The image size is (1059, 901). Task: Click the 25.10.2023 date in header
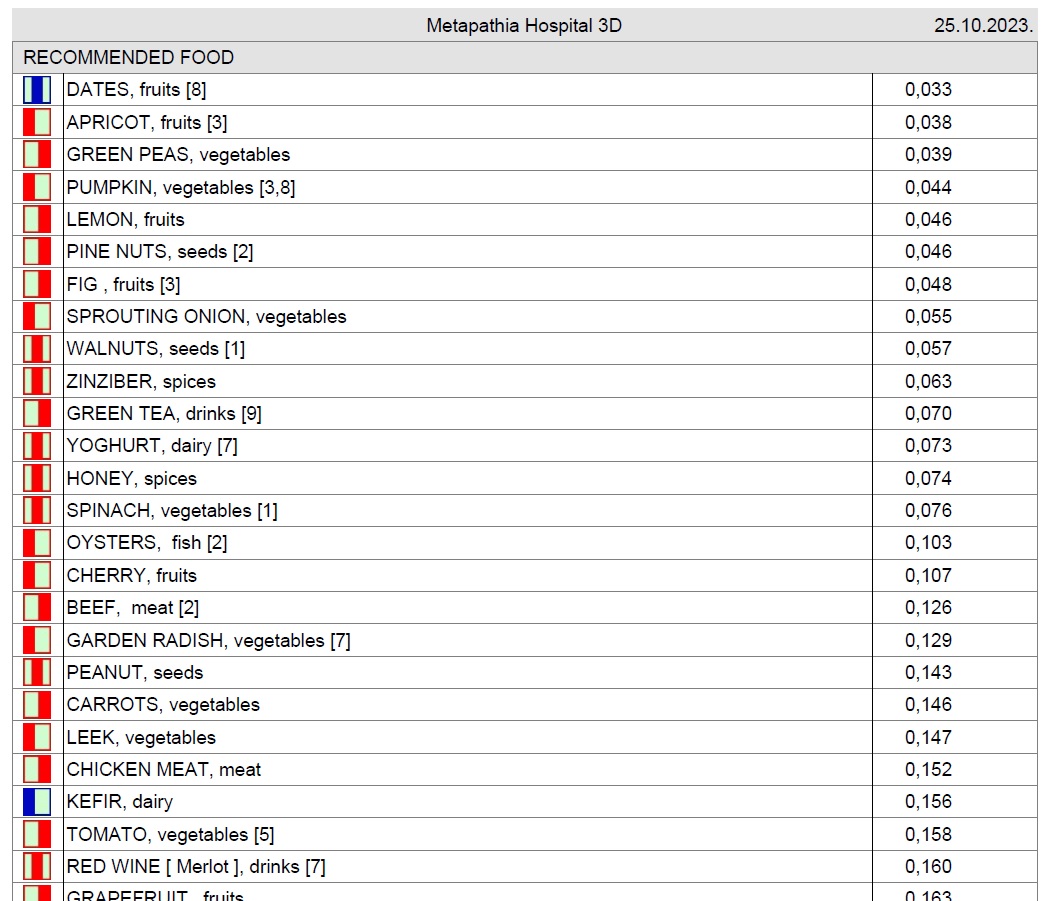tap(983, 26)
